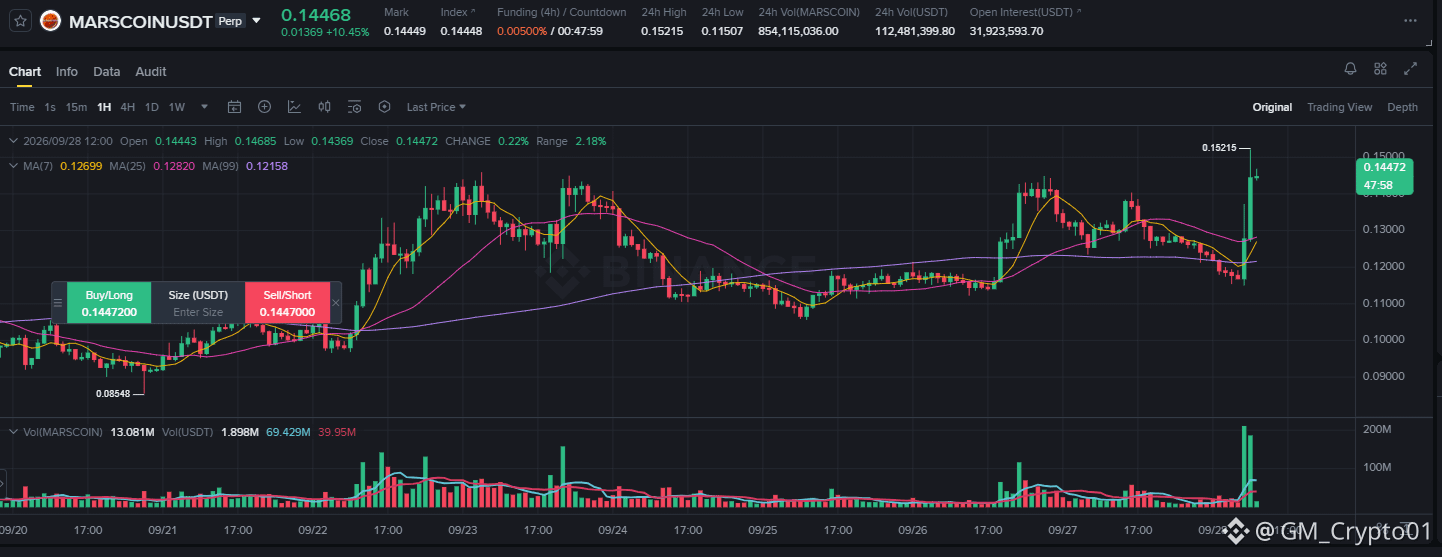
Task: Click the add indicator plus circle icon
Action: click(x=265, y=107)
